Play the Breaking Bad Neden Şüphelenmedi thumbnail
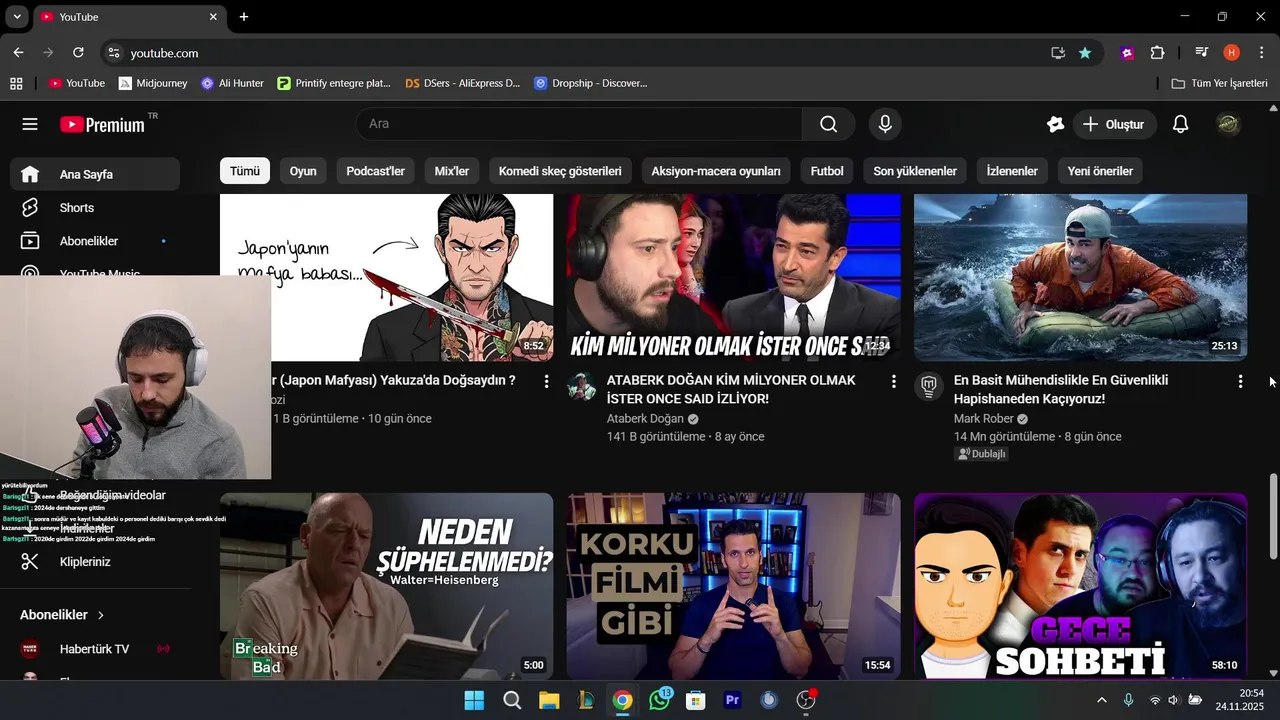The width and height of the screenshot is (1280, 720). (386, 586)
